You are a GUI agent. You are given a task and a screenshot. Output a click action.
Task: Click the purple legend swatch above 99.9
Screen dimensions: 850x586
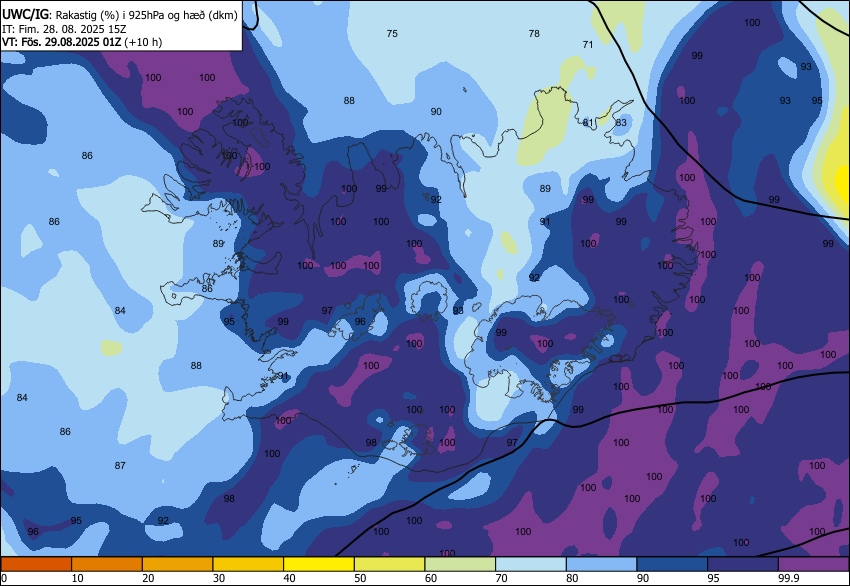pyautogui.click(x=814, y=564)
